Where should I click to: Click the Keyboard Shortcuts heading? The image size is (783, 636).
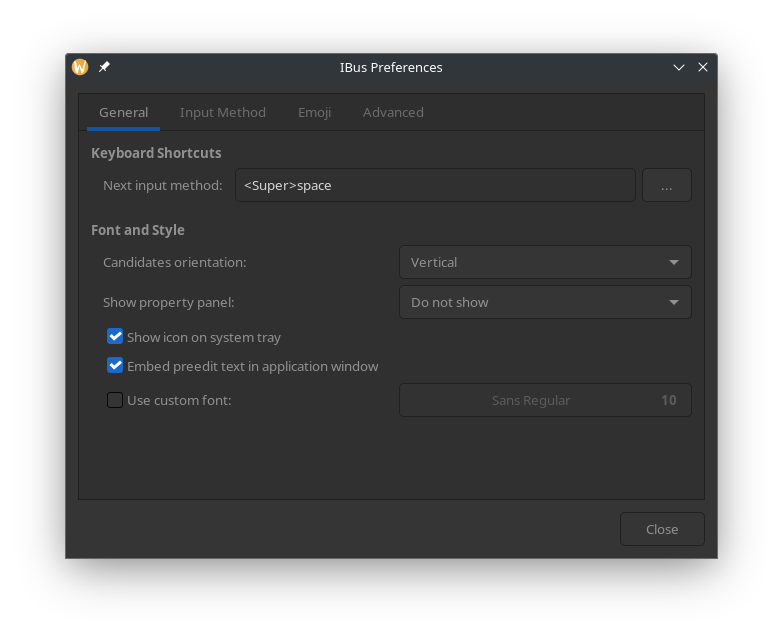156,153
